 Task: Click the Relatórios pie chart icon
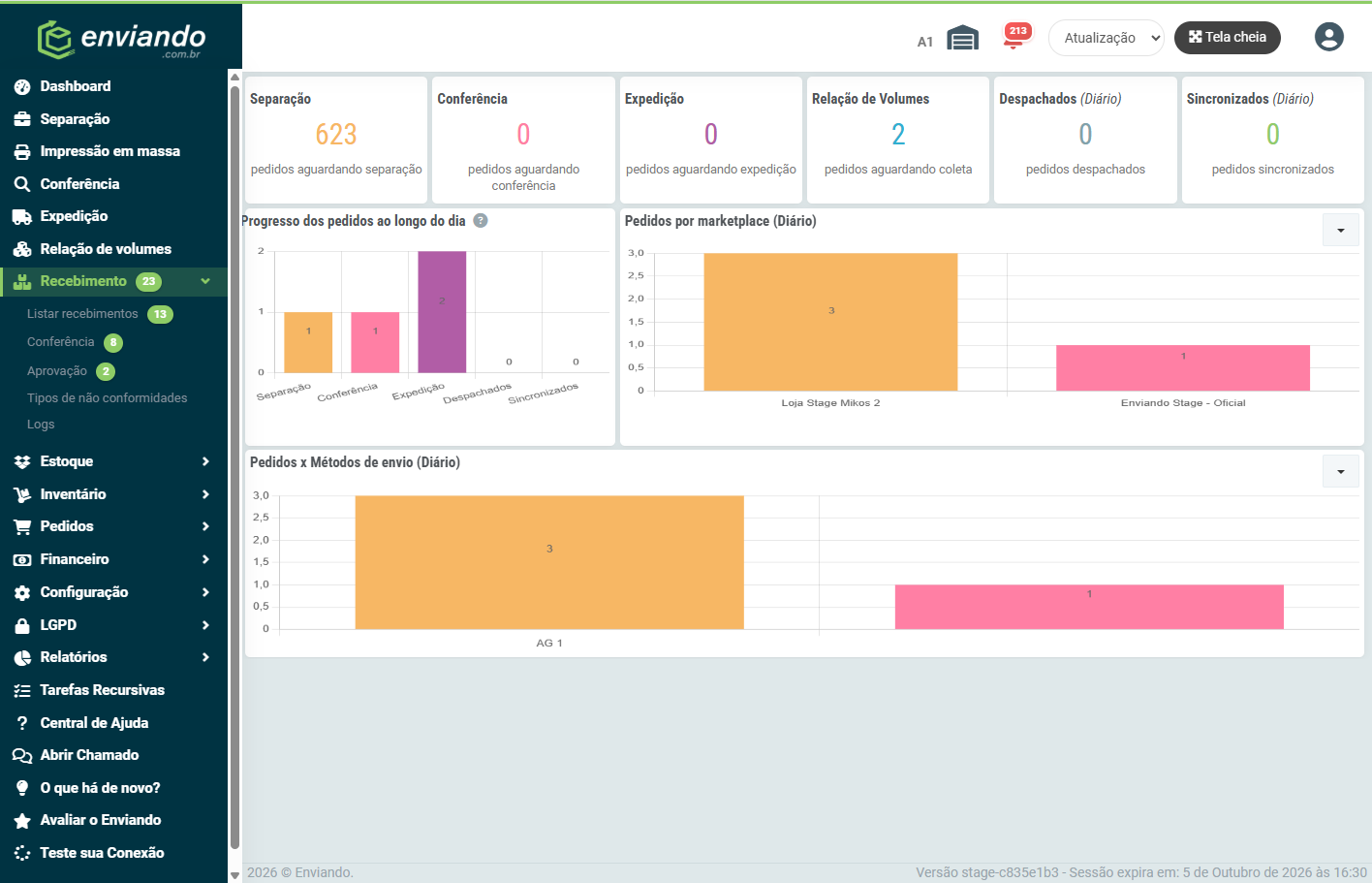coord(22,658)
